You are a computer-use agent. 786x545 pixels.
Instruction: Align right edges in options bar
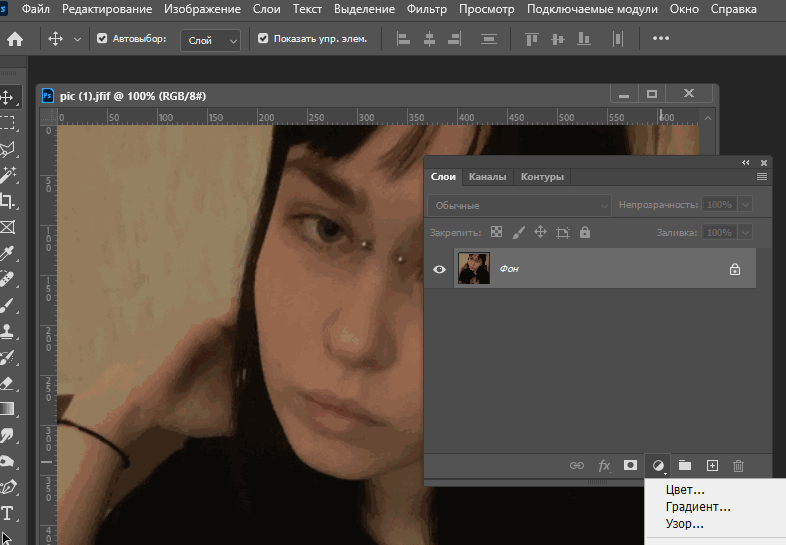coord(454,39)
